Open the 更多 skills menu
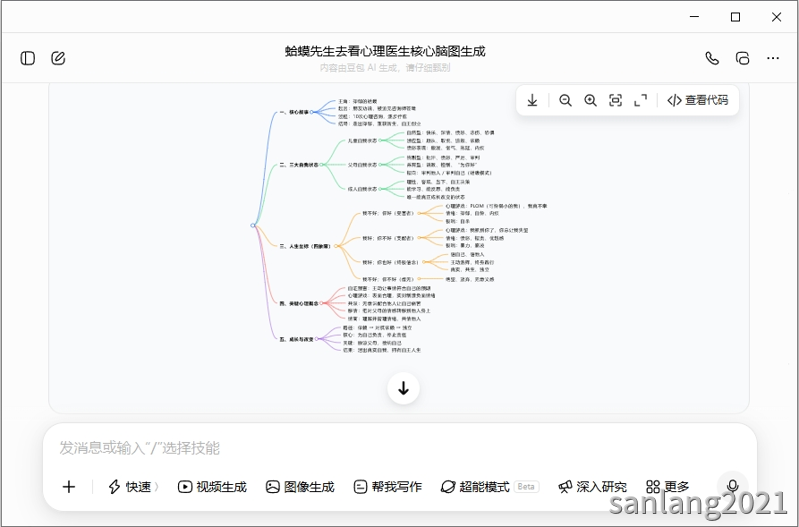The height and width of the screenshot is (527, 799). tap(668, 487)
